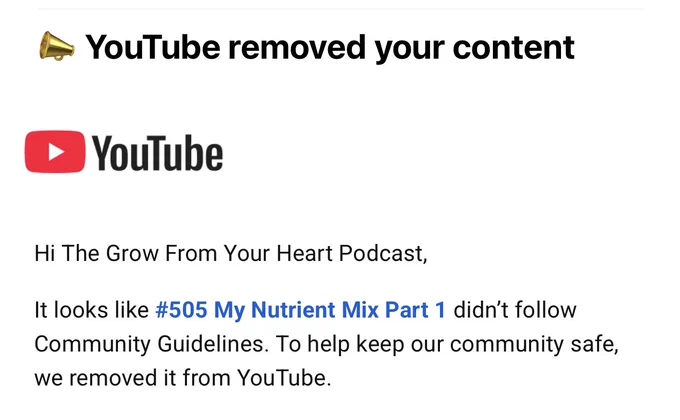
Task: Open the #505 My Nutrient Mix Part 1 link
Action: pos(301,310)
